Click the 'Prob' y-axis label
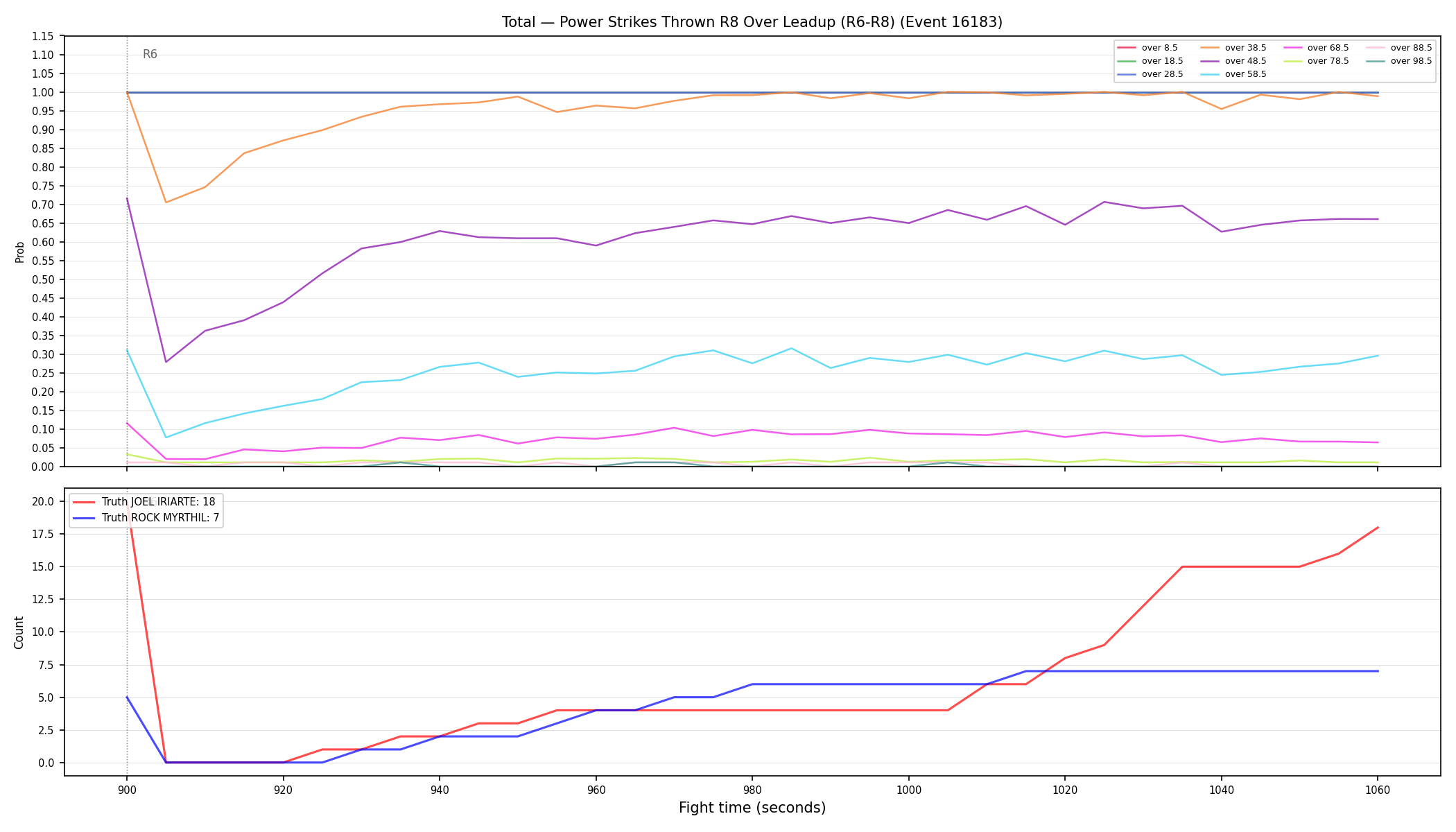 [x=19, y=252]
